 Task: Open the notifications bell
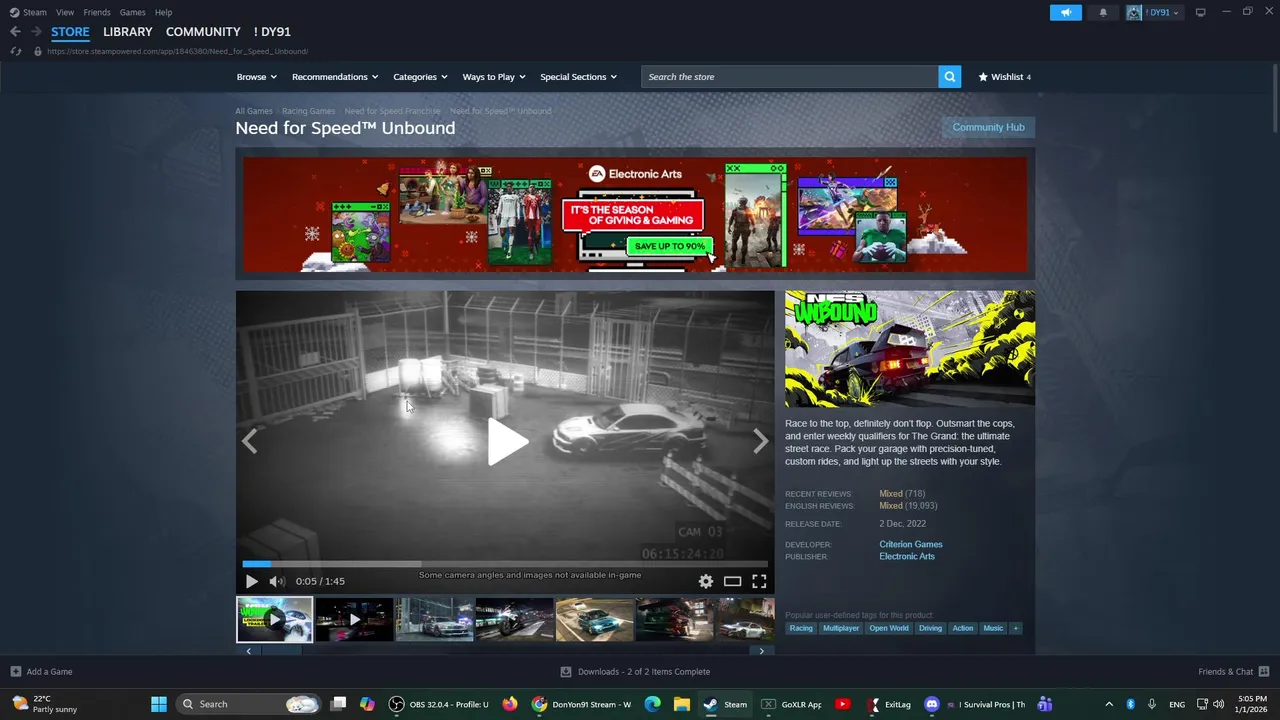pyautogui.click(x=1104, y=12)
